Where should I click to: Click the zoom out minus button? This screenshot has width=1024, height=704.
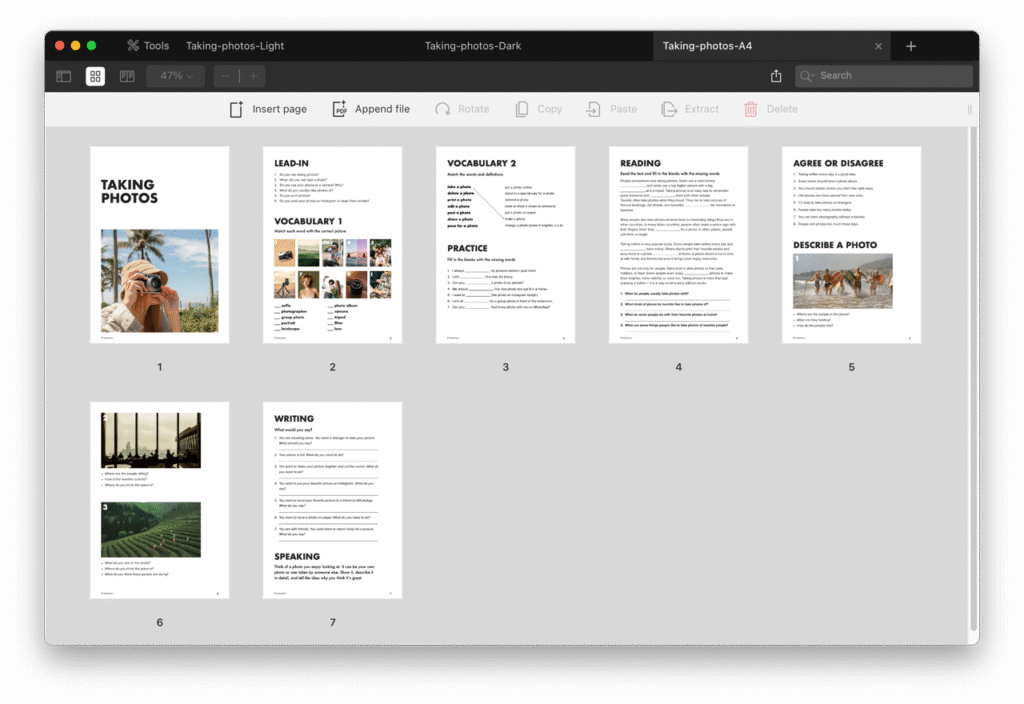coord(226,76)
